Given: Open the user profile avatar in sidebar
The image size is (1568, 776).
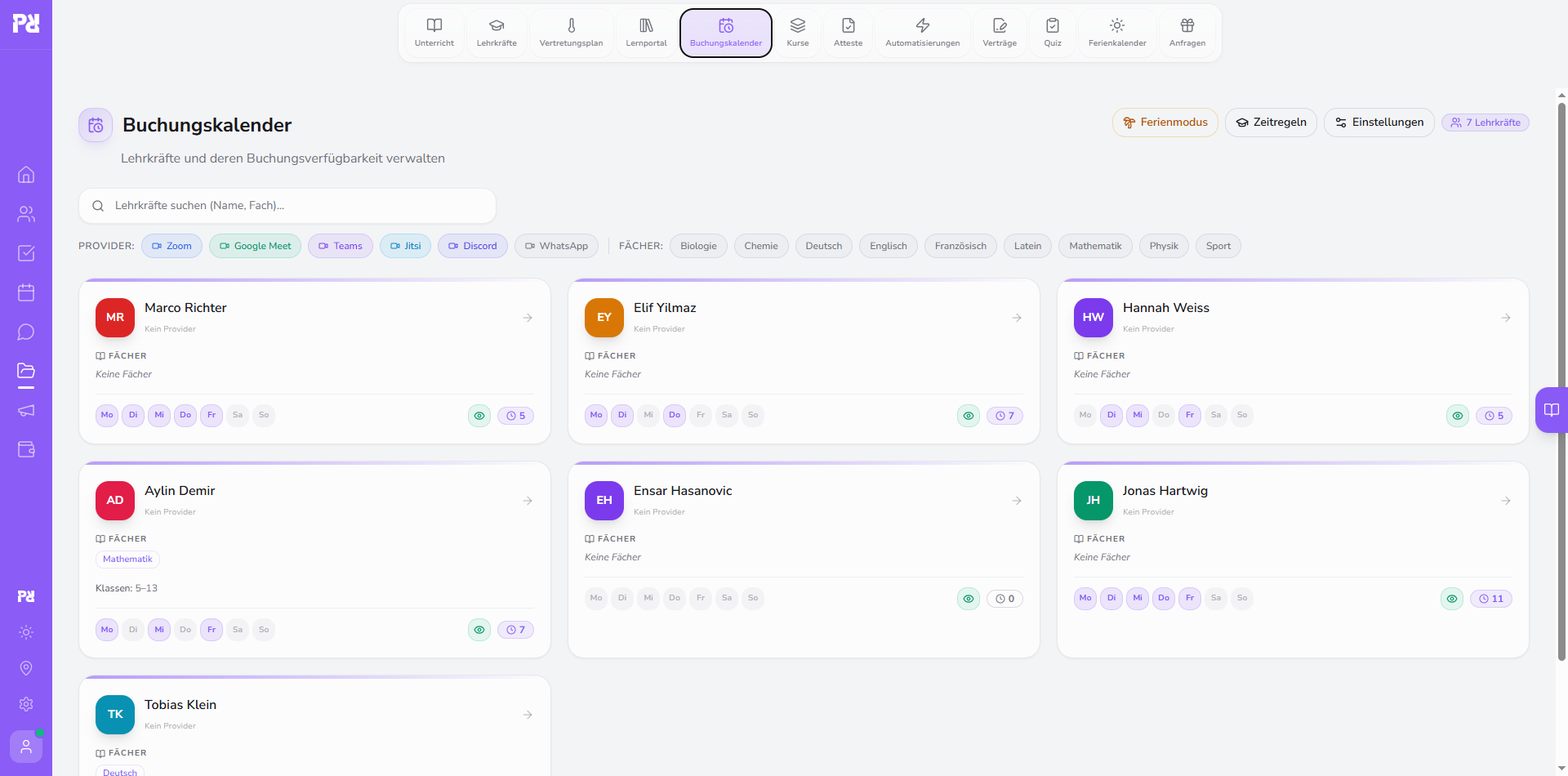Looking at the screenshot, I should 26,747.
